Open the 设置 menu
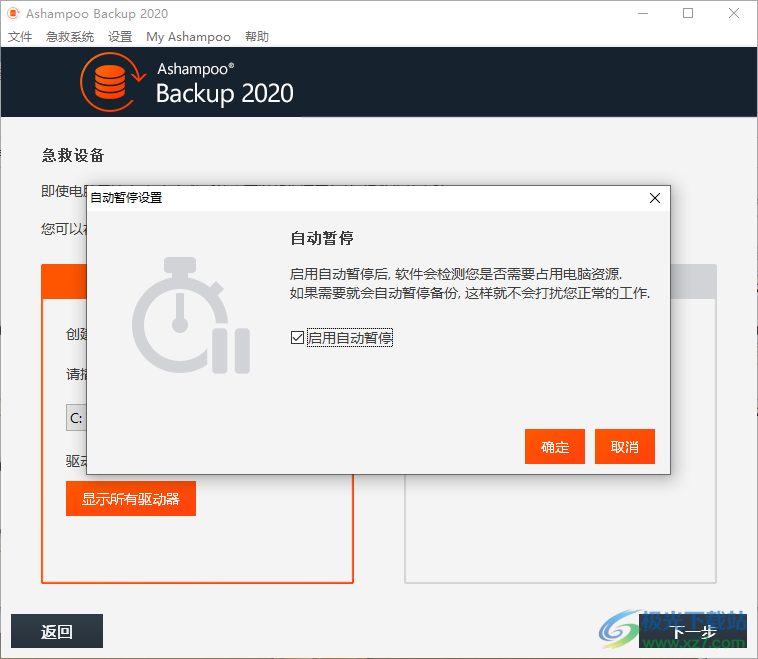This screenshot has height=659, width=758. (x=120, y=37)
